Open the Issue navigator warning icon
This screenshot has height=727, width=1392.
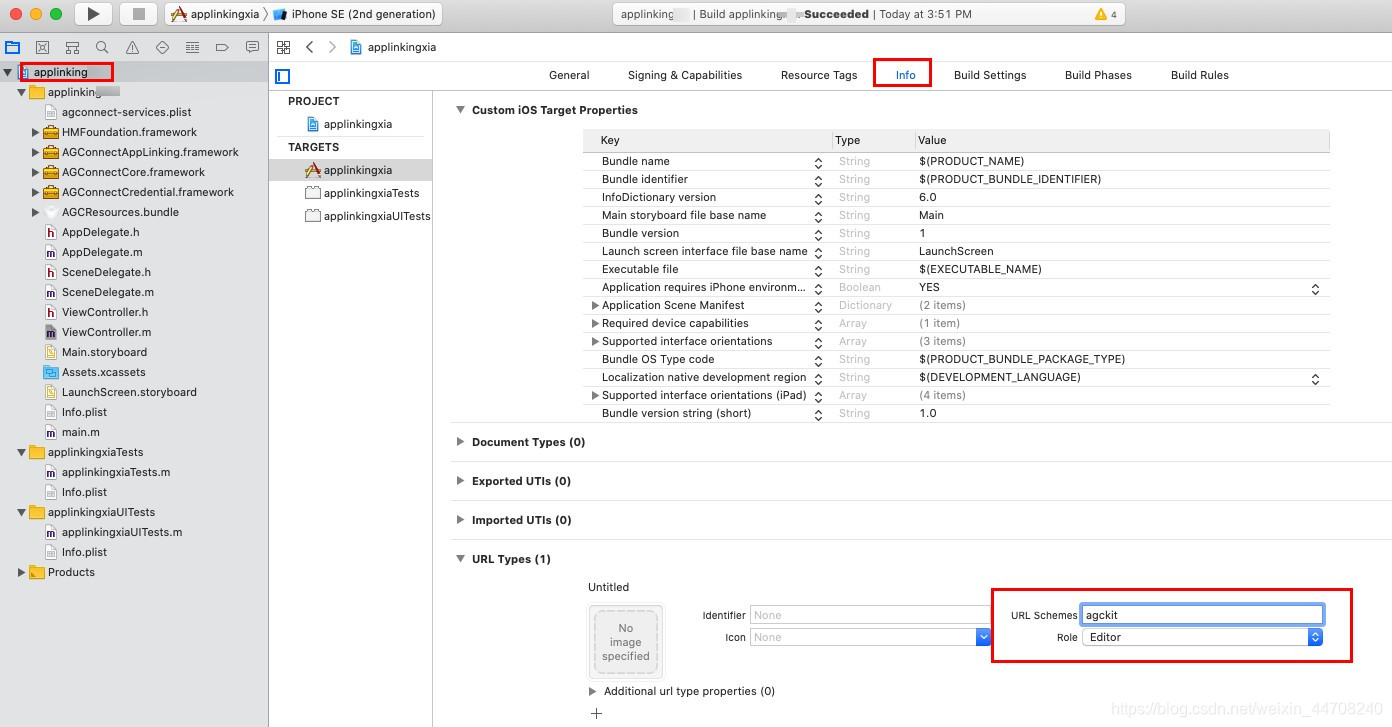(132, 47)
